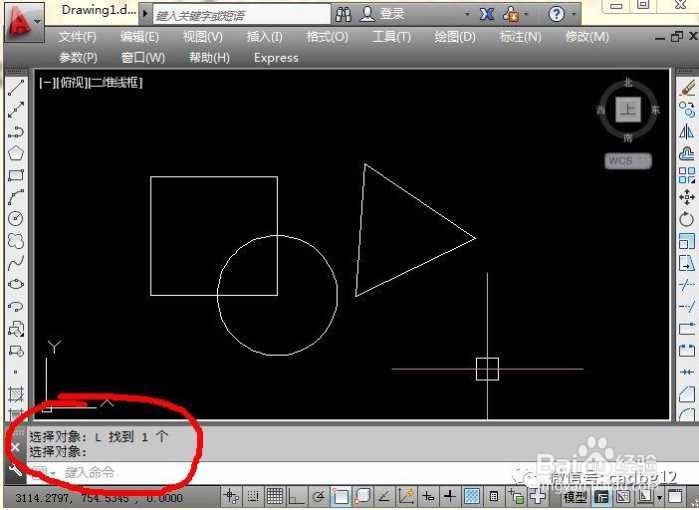Toggle Lineweight display in status bar
The height and width of the screenshot is (510, 699).
tap(450, 496)
